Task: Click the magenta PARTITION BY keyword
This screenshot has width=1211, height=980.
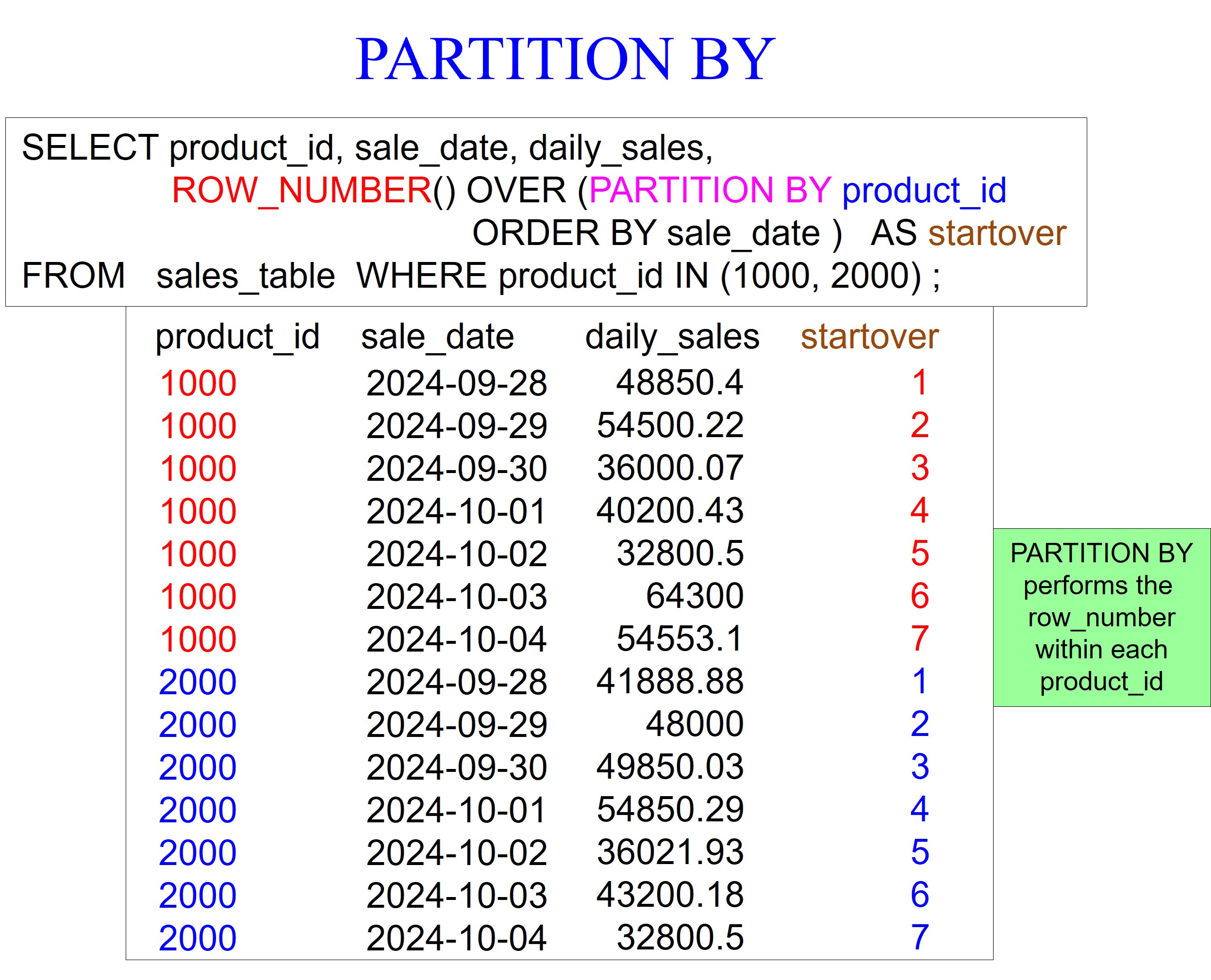Action: click(710, 190)
